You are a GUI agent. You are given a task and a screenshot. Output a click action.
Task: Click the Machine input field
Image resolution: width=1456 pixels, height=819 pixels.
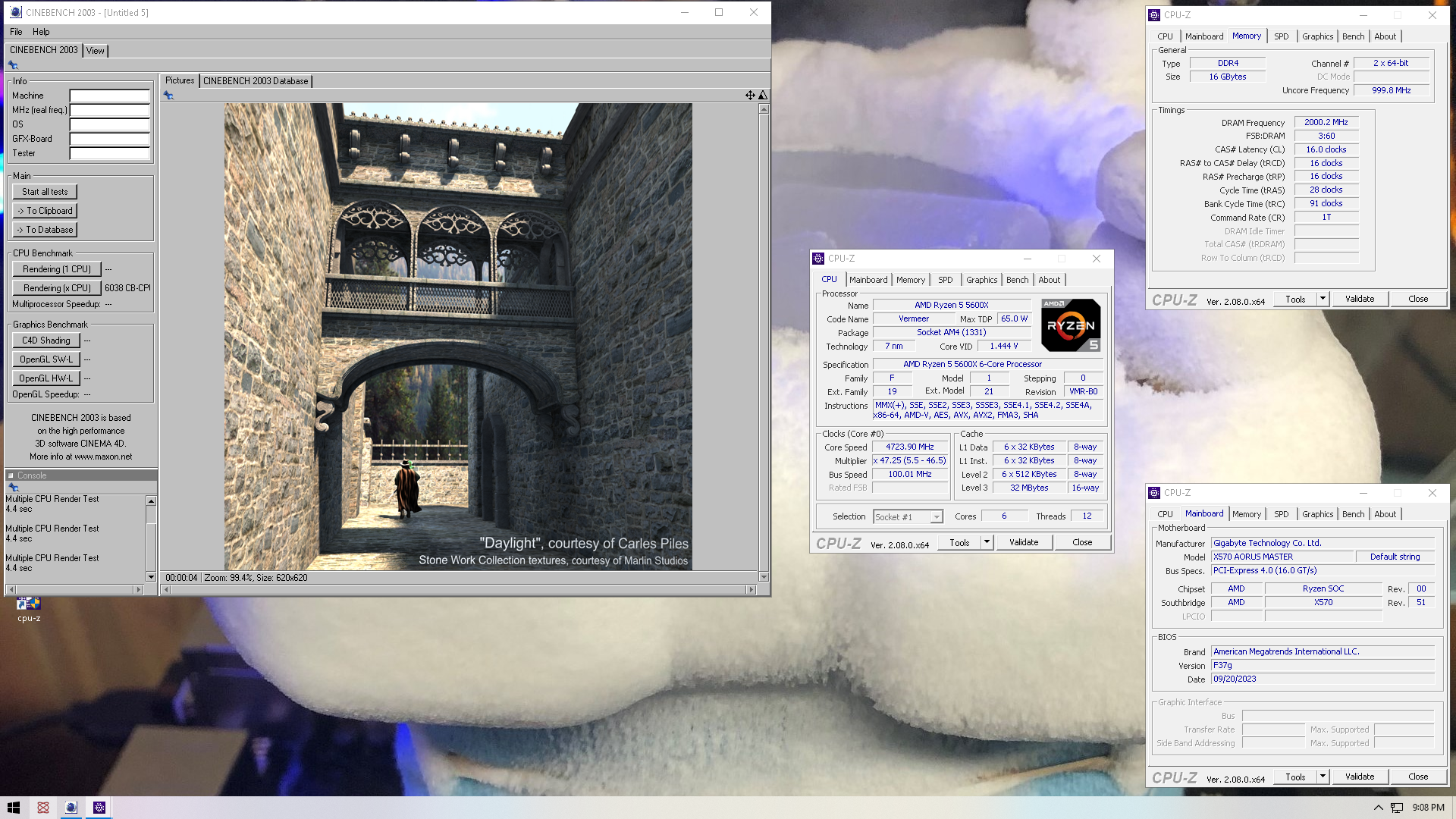[110, 96]
